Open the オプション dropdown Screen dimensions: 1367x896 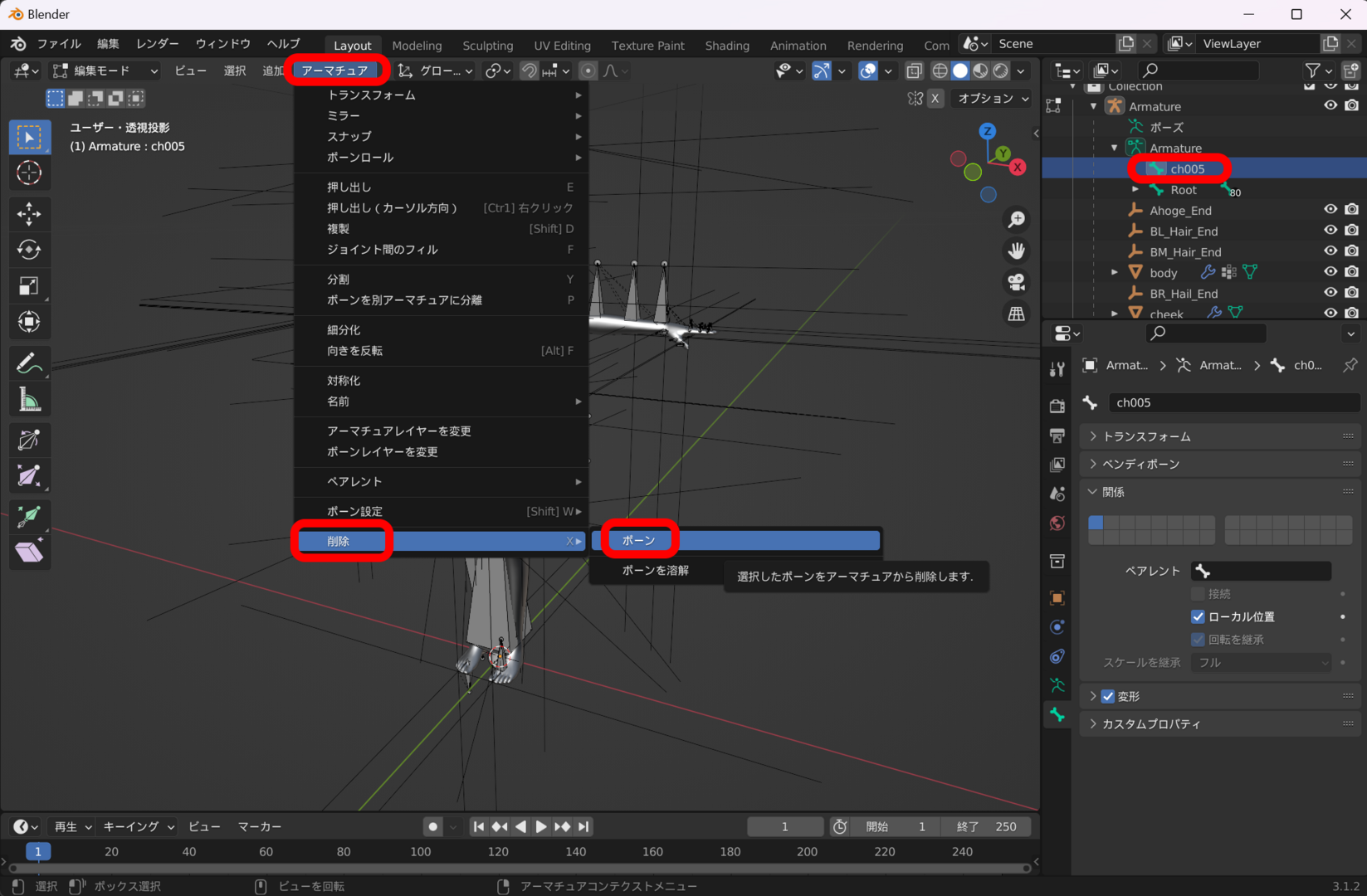pos(993,98)
